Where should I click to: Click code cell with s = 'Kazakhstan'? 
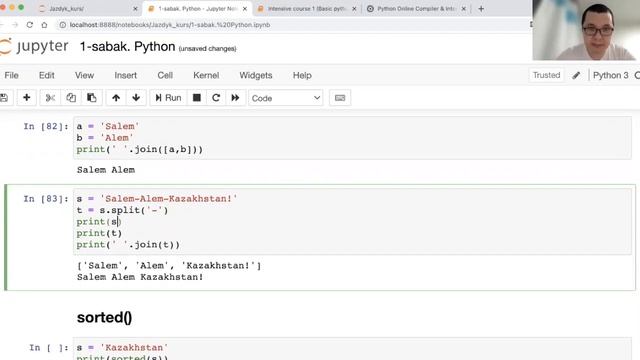click(352, 349)
